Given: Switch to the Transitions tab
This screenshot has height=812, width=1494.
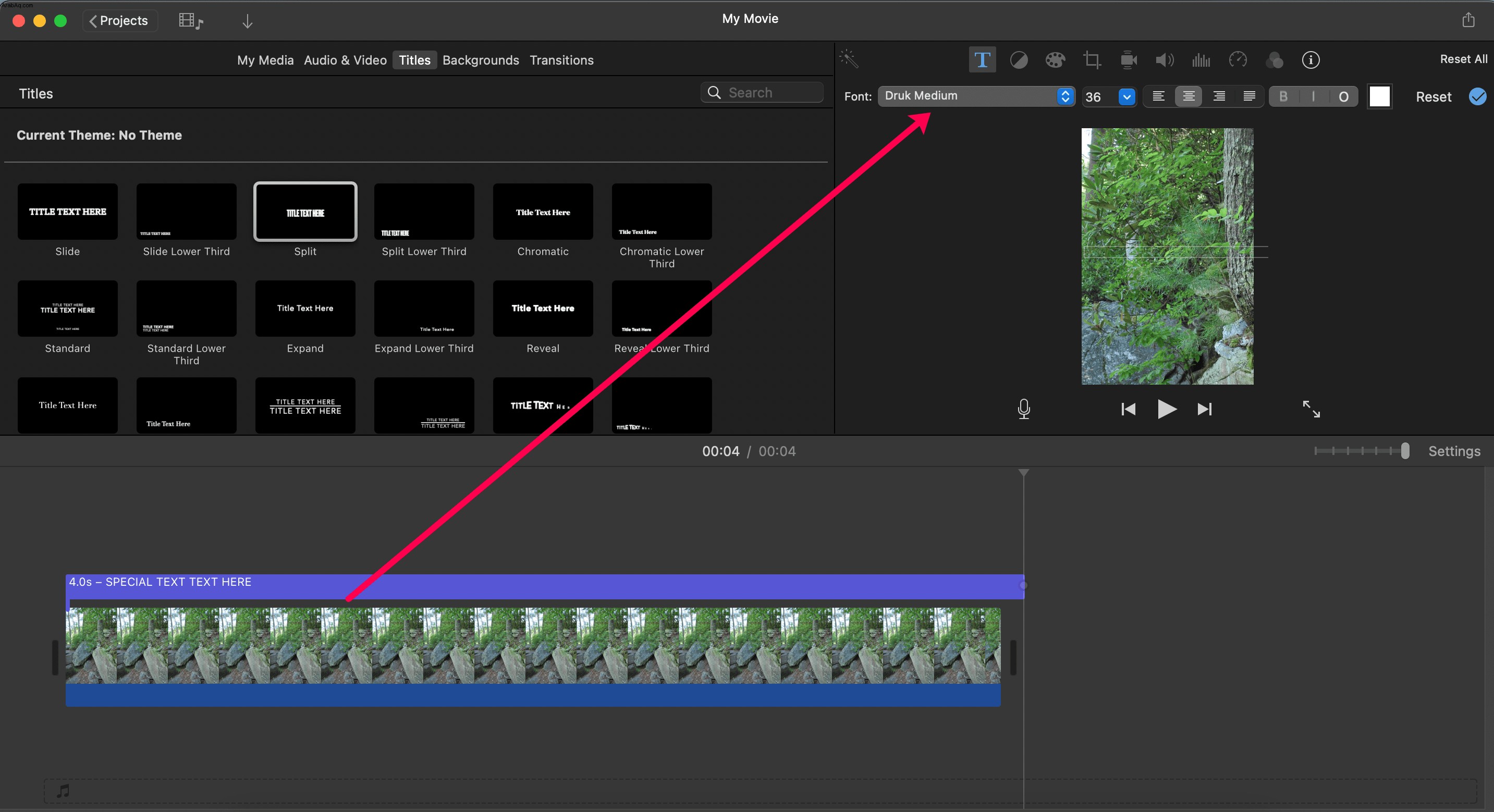Looking at the screenshot, I should coord(561,60).
